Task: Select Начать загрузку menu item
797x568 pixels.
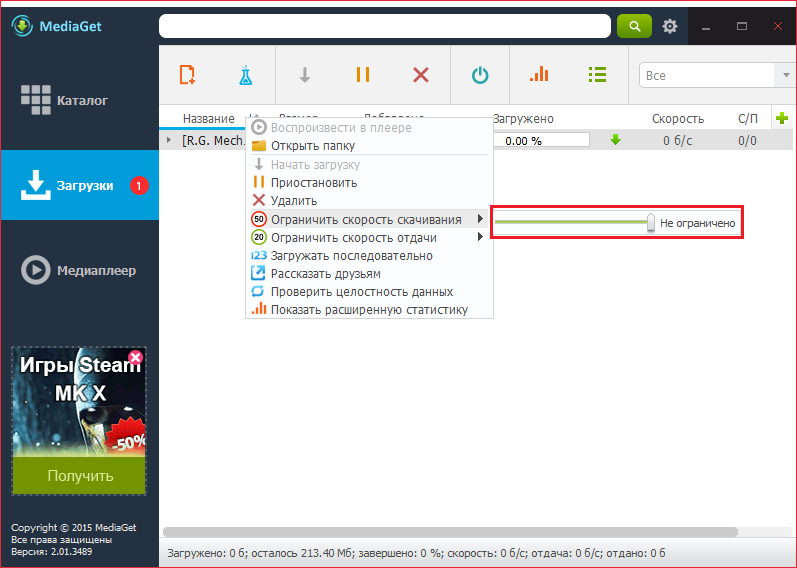Action: 369,165
